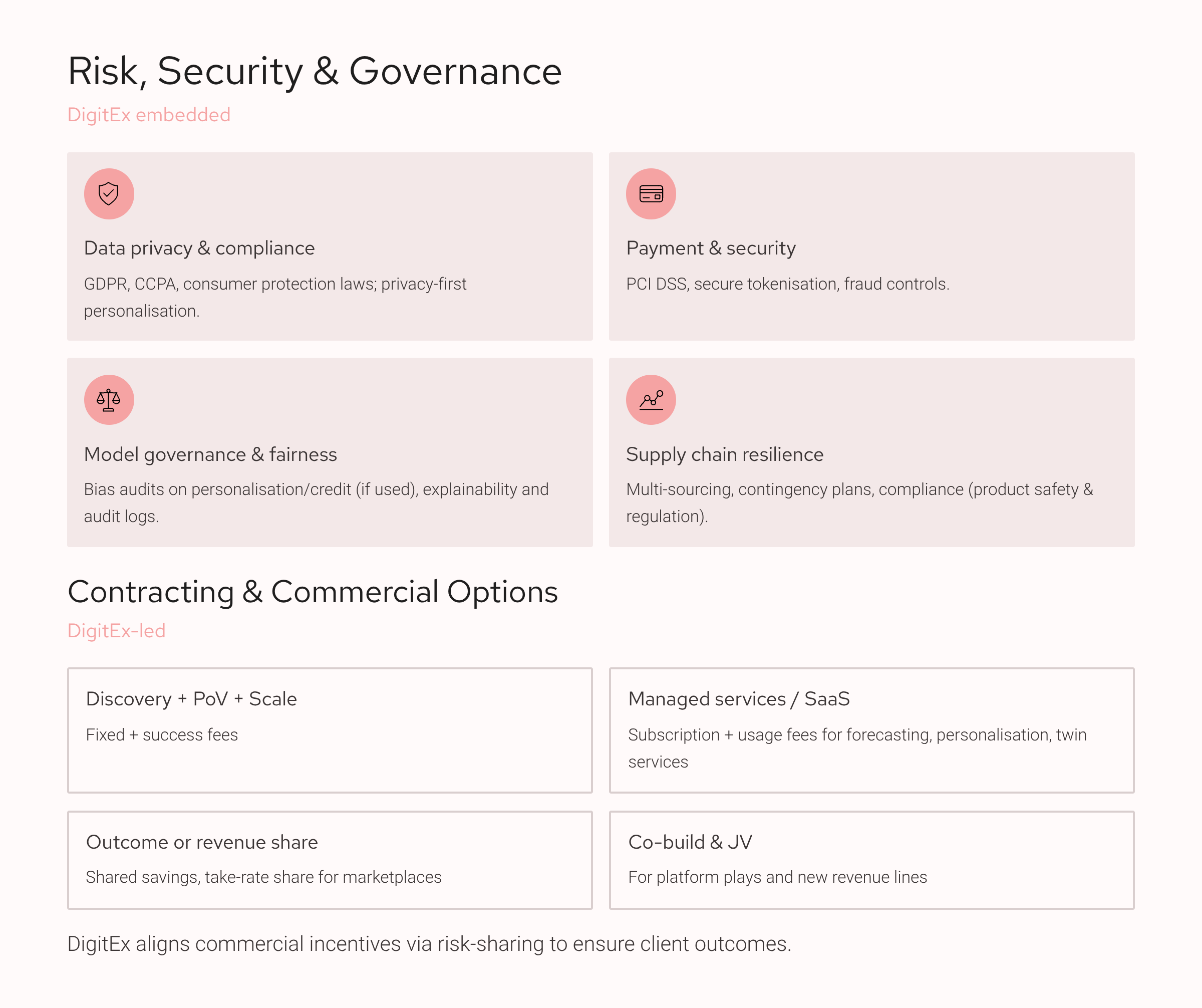The height and width of the screenshot is (1008, 1202).
Task: Click the Fixed + success fees text
Action: coord(162,734)
